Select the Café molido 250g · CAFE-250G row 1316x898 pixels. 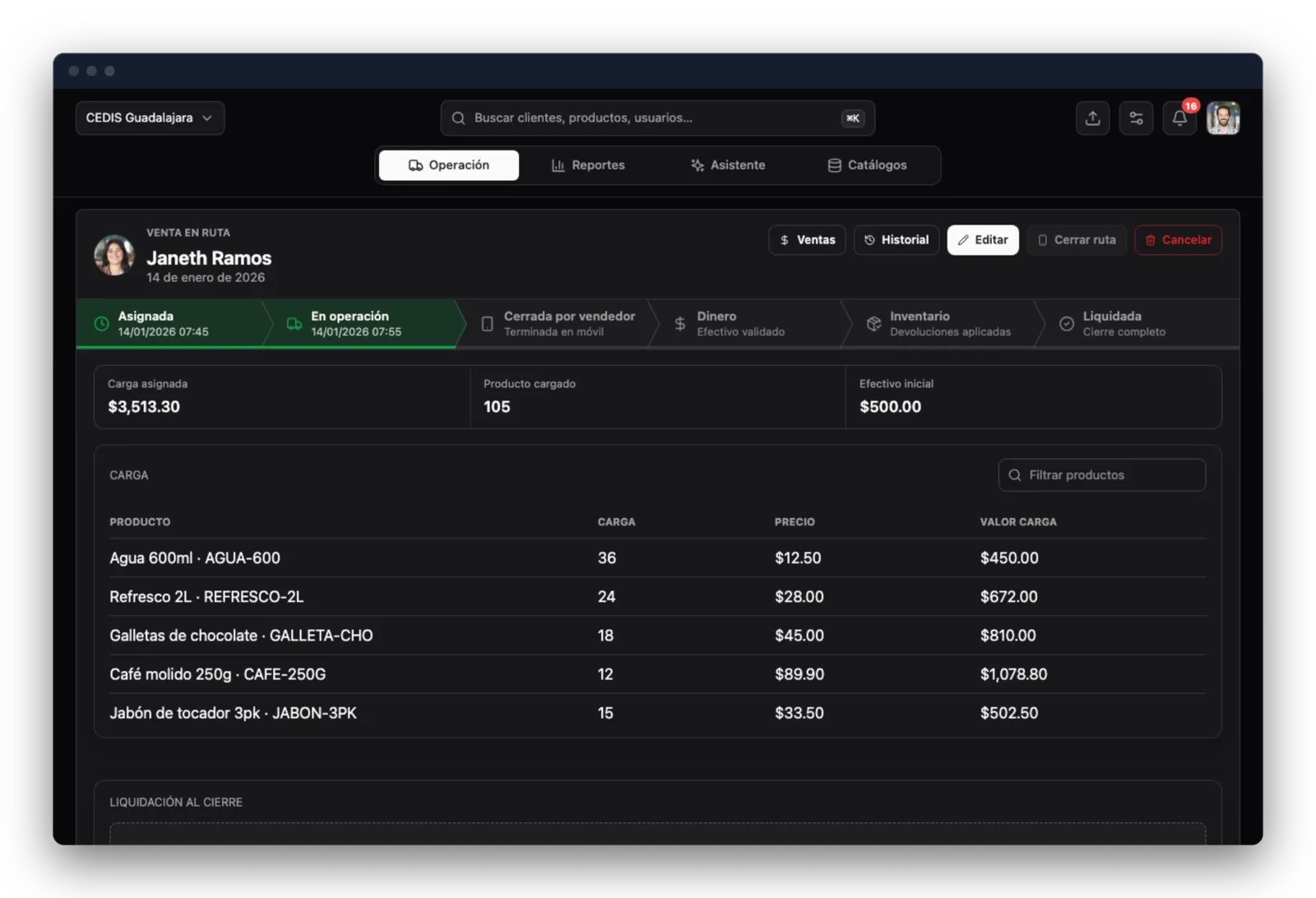(657, 674)
